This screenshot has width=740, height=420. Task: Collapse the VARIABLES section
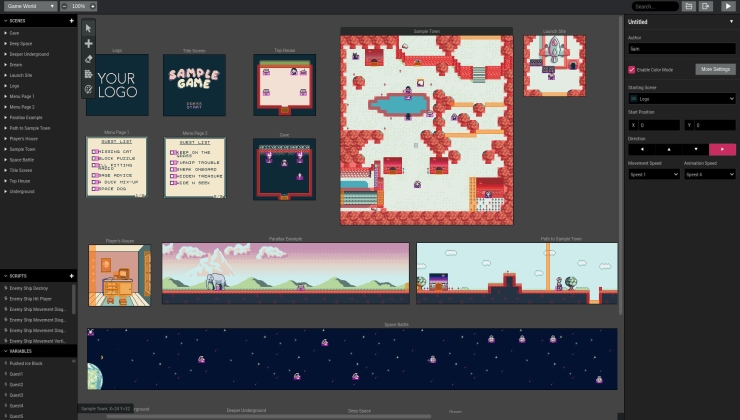coord(6,351)
